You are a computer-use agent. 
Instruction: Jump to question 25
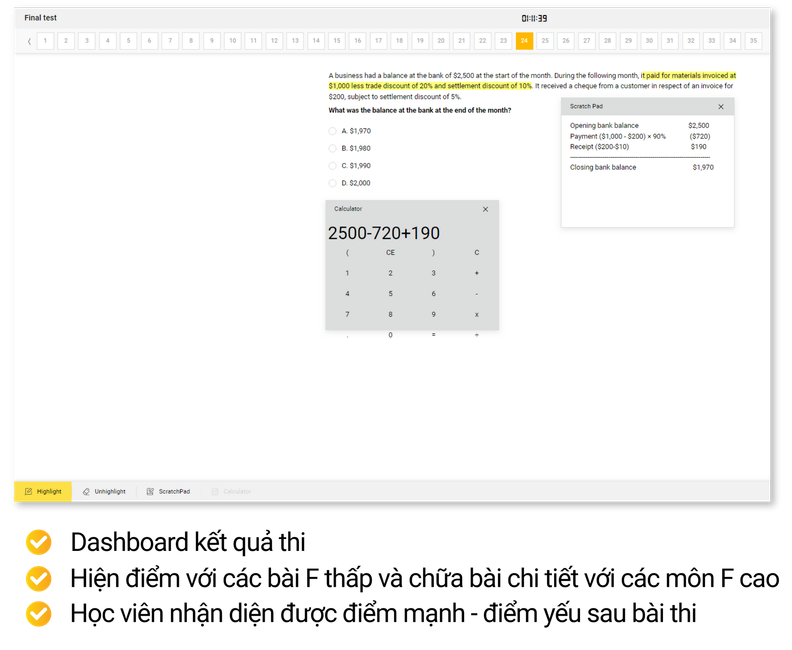pyautogui.click(x=545, y=41)
